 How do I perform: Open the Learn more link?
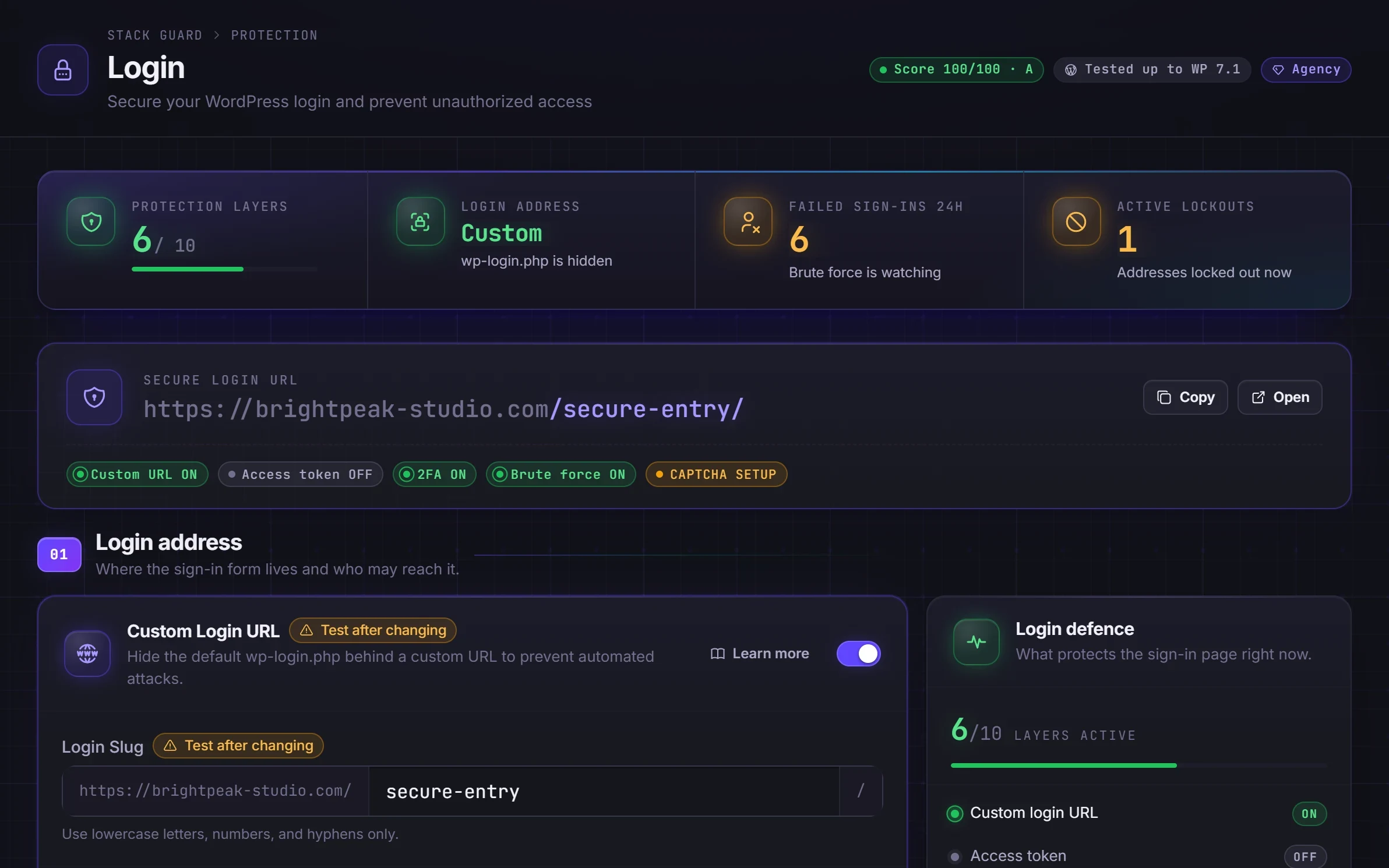click(x=760, y=654)
